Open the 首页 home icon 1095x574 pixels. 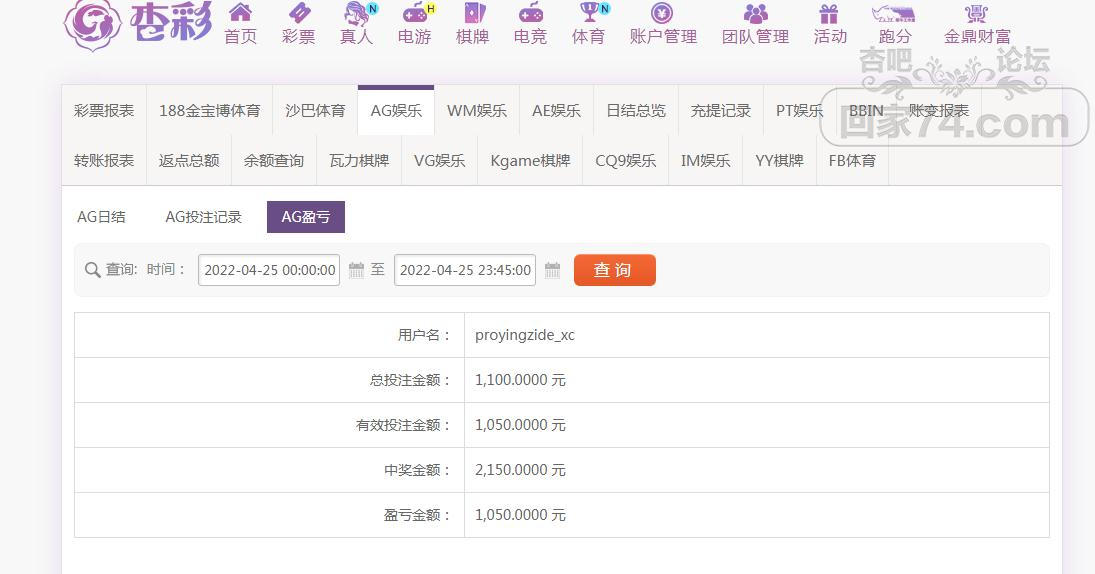[240, 12]
